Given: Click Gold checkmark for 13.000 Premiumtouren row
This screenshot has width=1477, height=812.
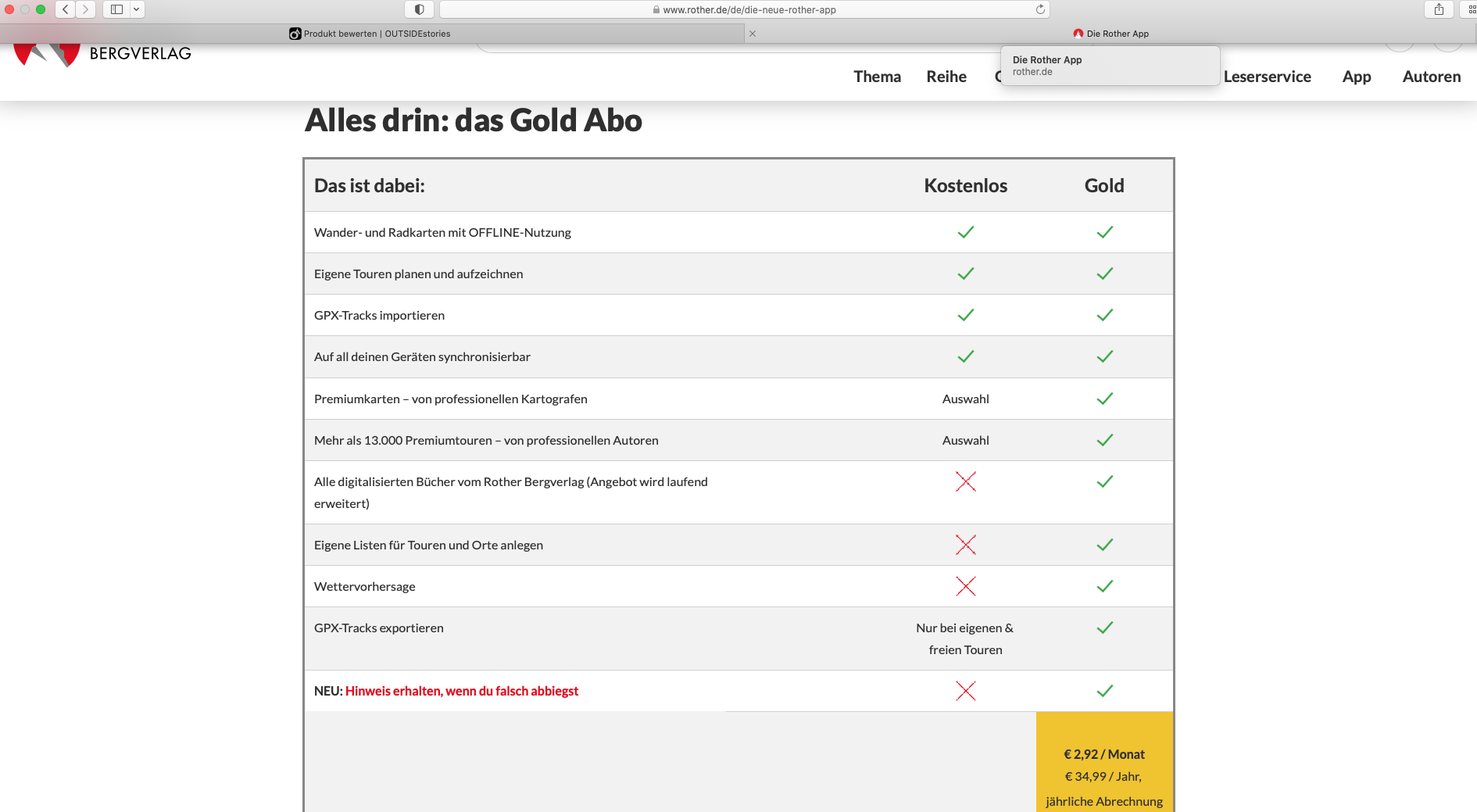Looking at the screenshot, I should (x=1105, y=440).
